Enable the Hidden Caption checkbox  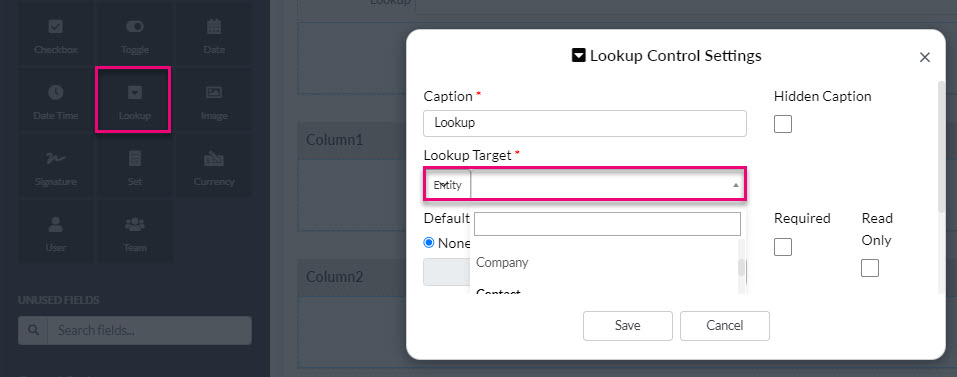coord(783,124)
